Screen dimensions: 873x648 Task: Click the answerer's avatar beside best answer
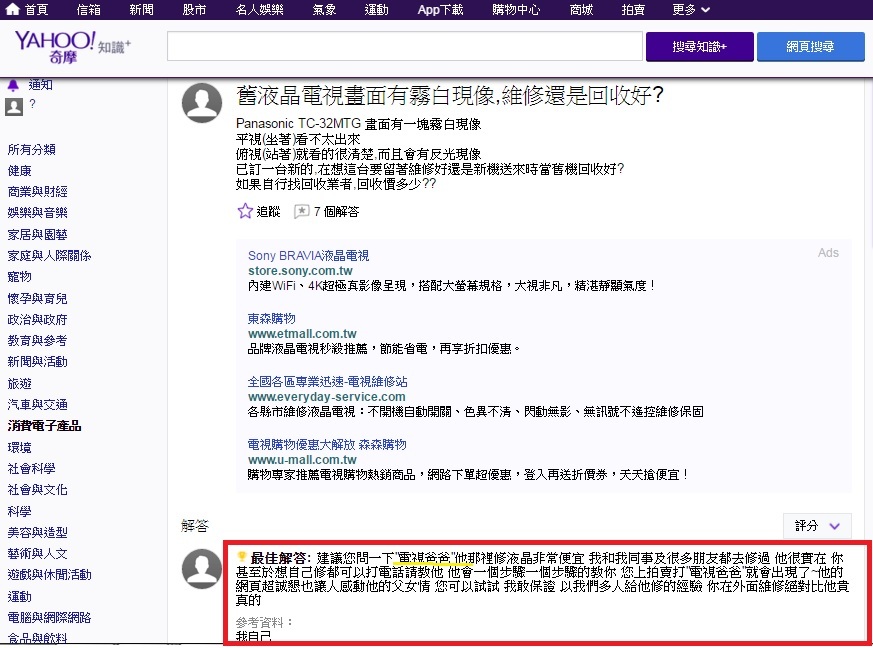(202, 569)
